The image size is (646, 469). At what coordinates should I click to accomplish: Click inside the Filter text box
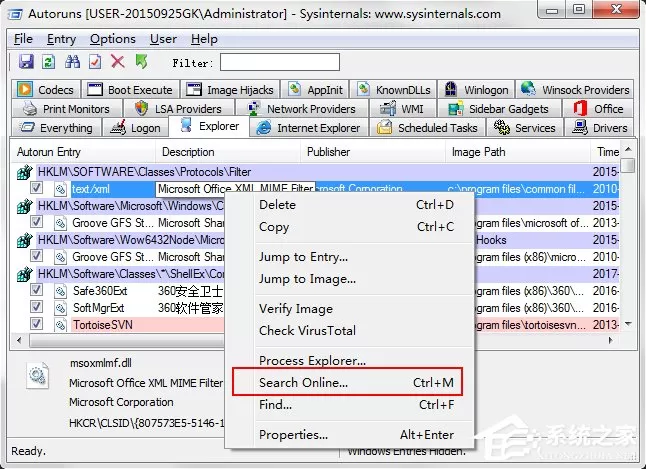point(280,62)
